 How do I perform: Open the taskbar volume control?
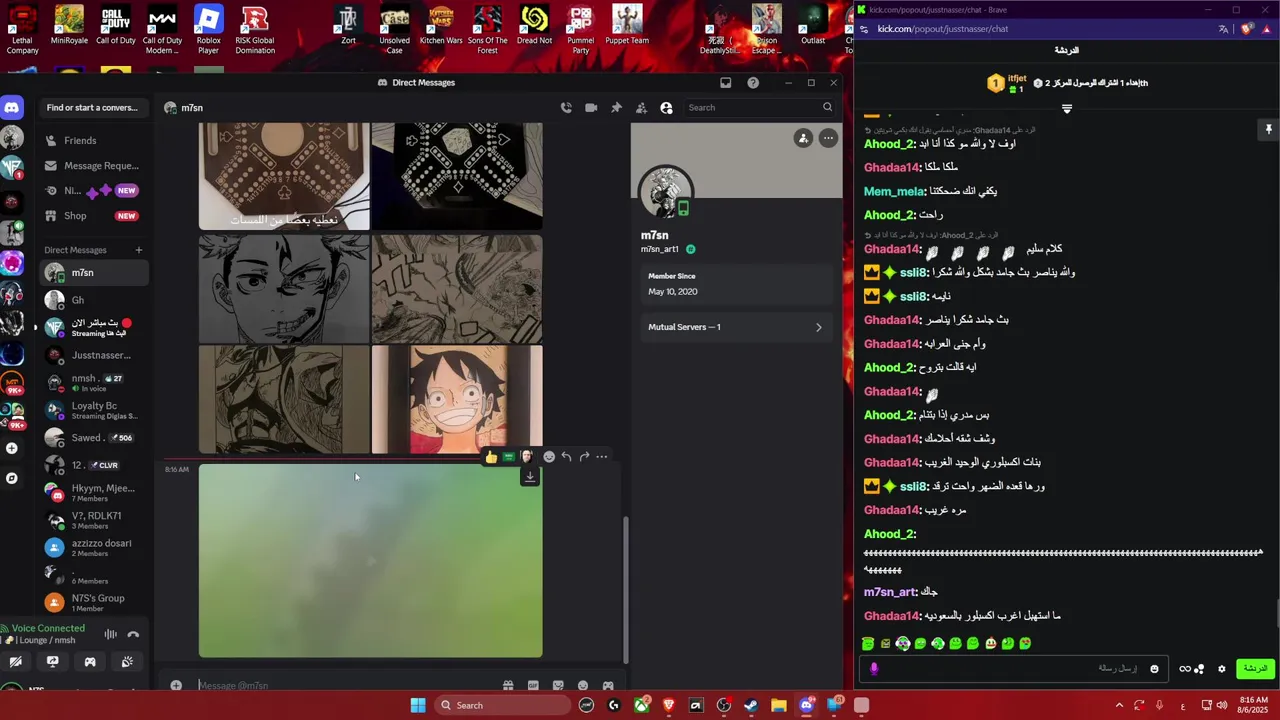[1222, 706]
